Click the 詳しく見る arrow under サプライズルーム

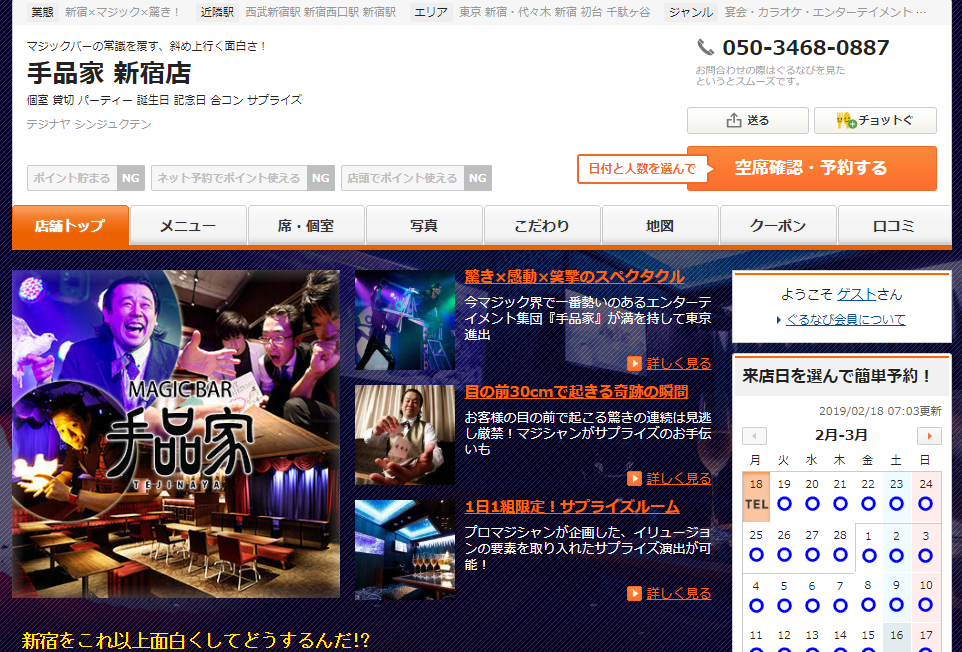pos(634,593)
